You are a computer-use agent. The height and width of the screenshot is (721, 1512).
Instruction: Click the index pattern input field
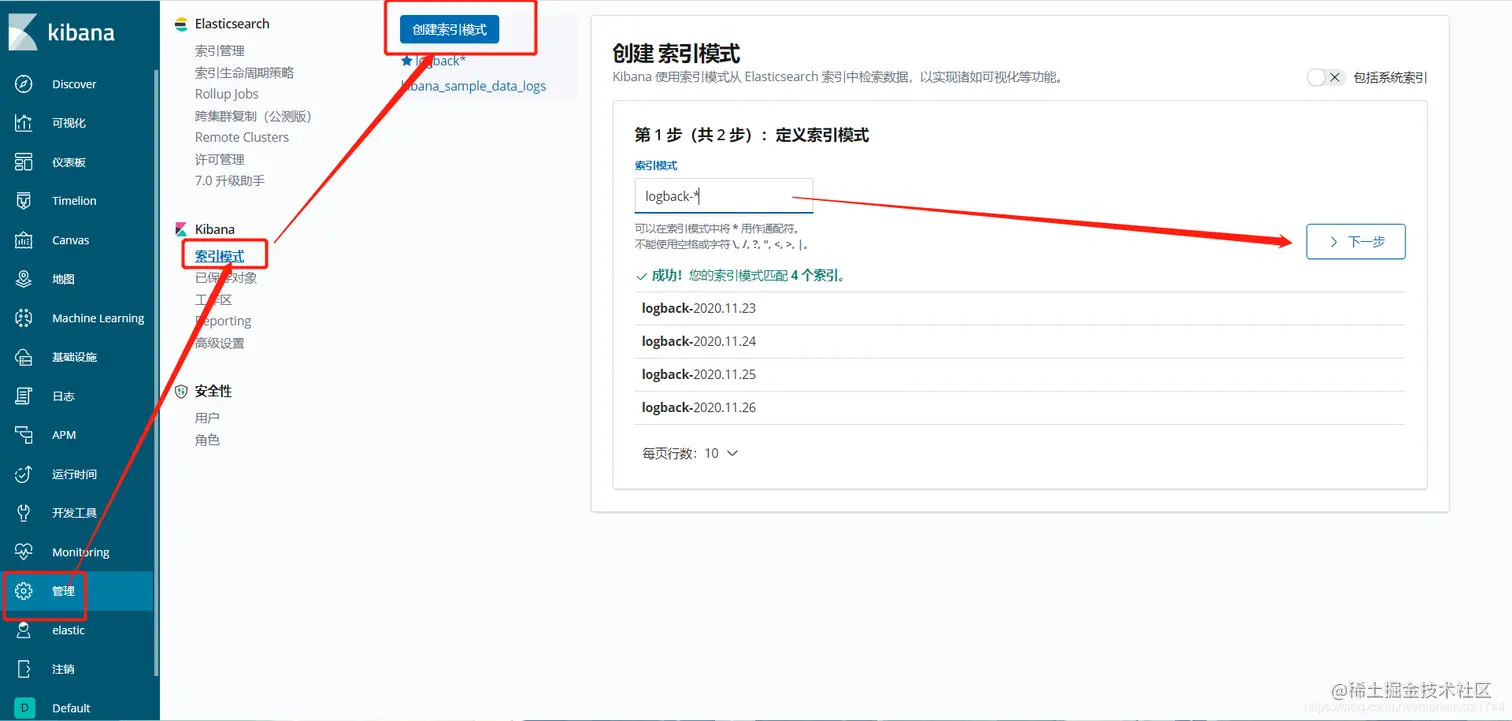click(724, 196)
